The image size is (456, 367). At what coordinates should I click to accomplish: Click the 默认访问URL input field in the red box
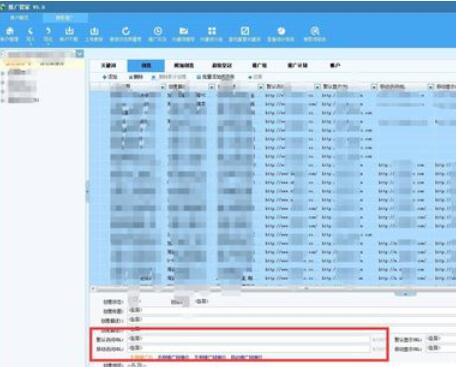pyautogui.click(x=249, y=339)
